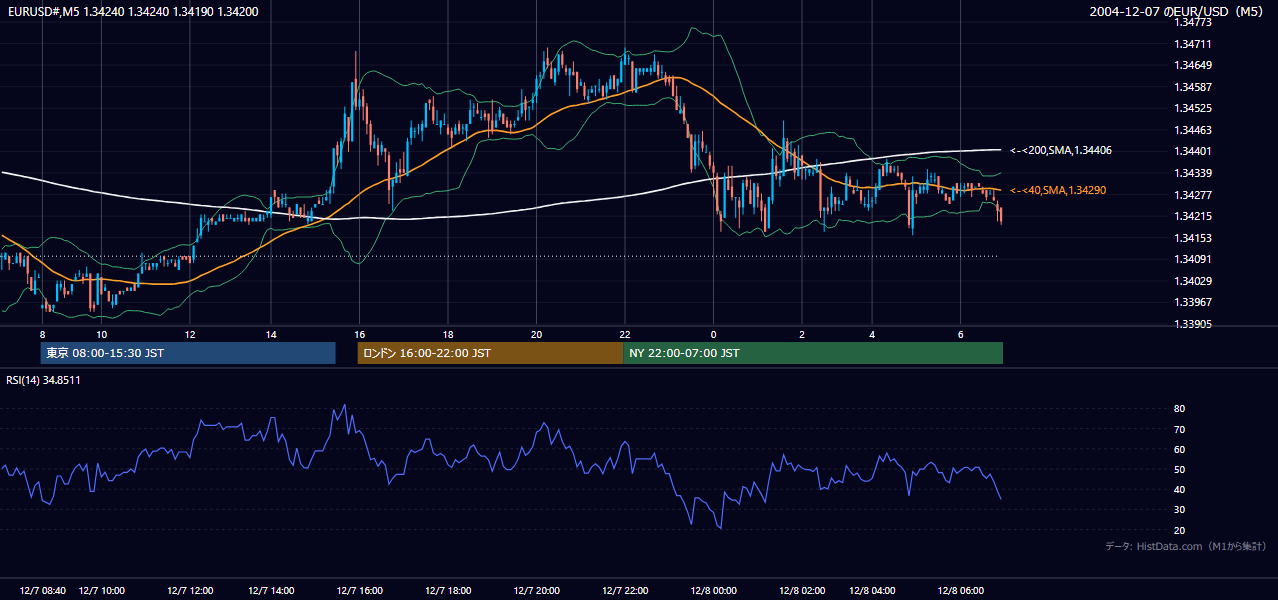Click RSI scale value 80

pyautogui.click(x=1179, y=409)
